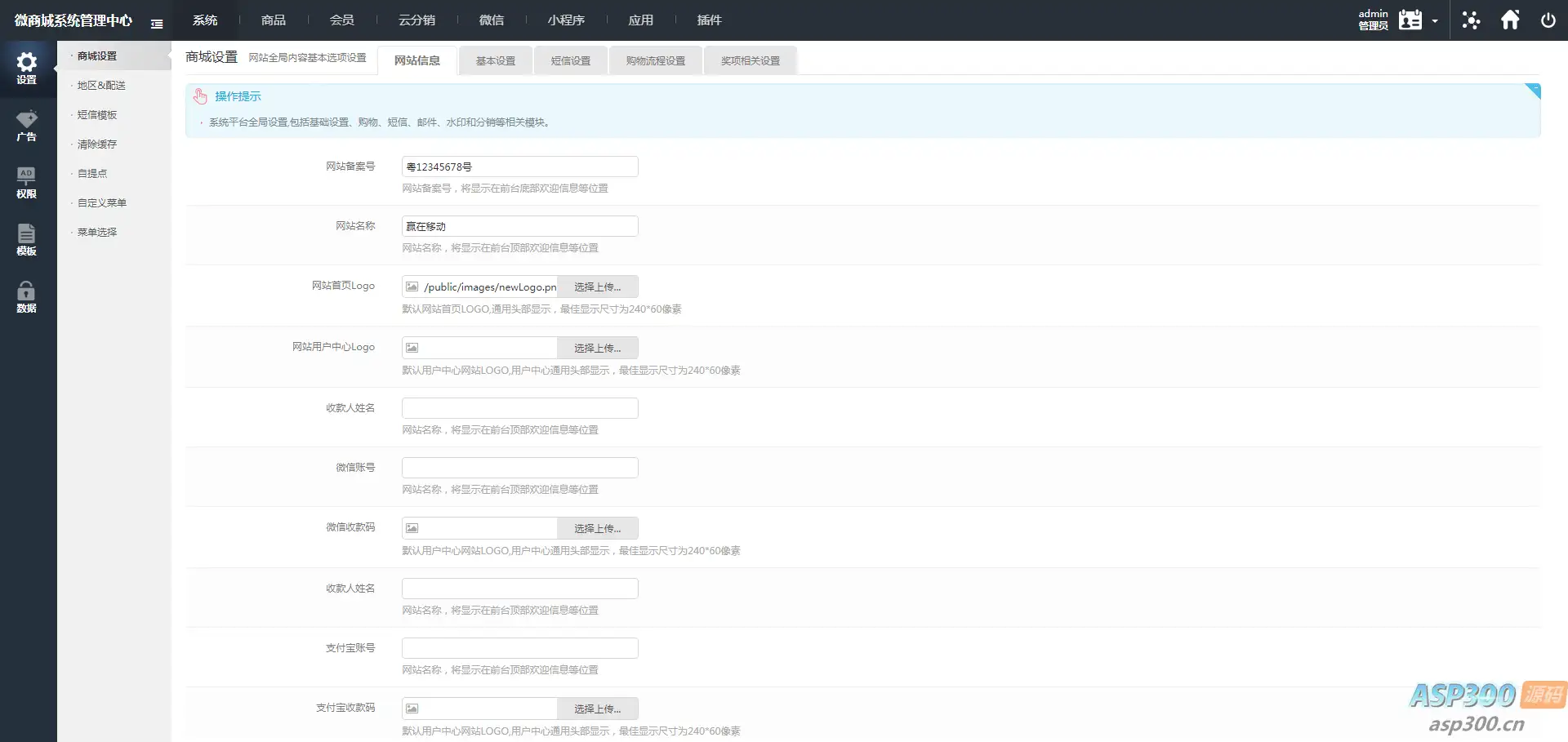
Task: Go to the home page icon
Action: tap(1510, 20)
